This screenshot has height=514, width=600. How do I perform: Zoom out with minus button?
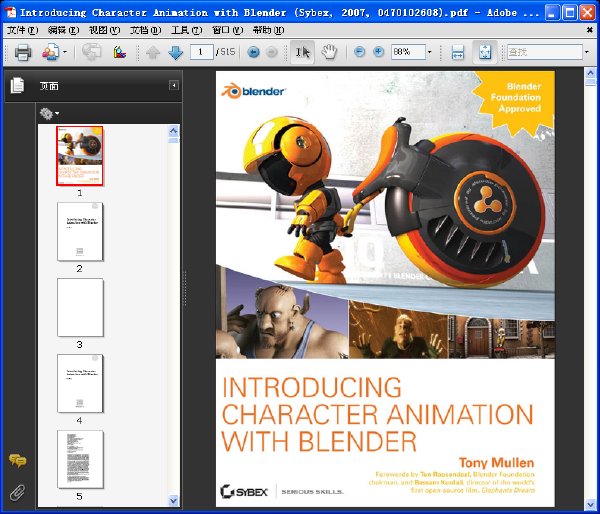(x=359, y=52)
